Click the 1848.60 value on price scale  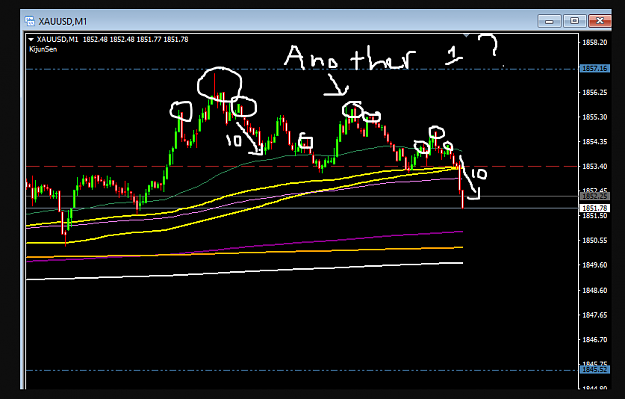click(595, 291)
